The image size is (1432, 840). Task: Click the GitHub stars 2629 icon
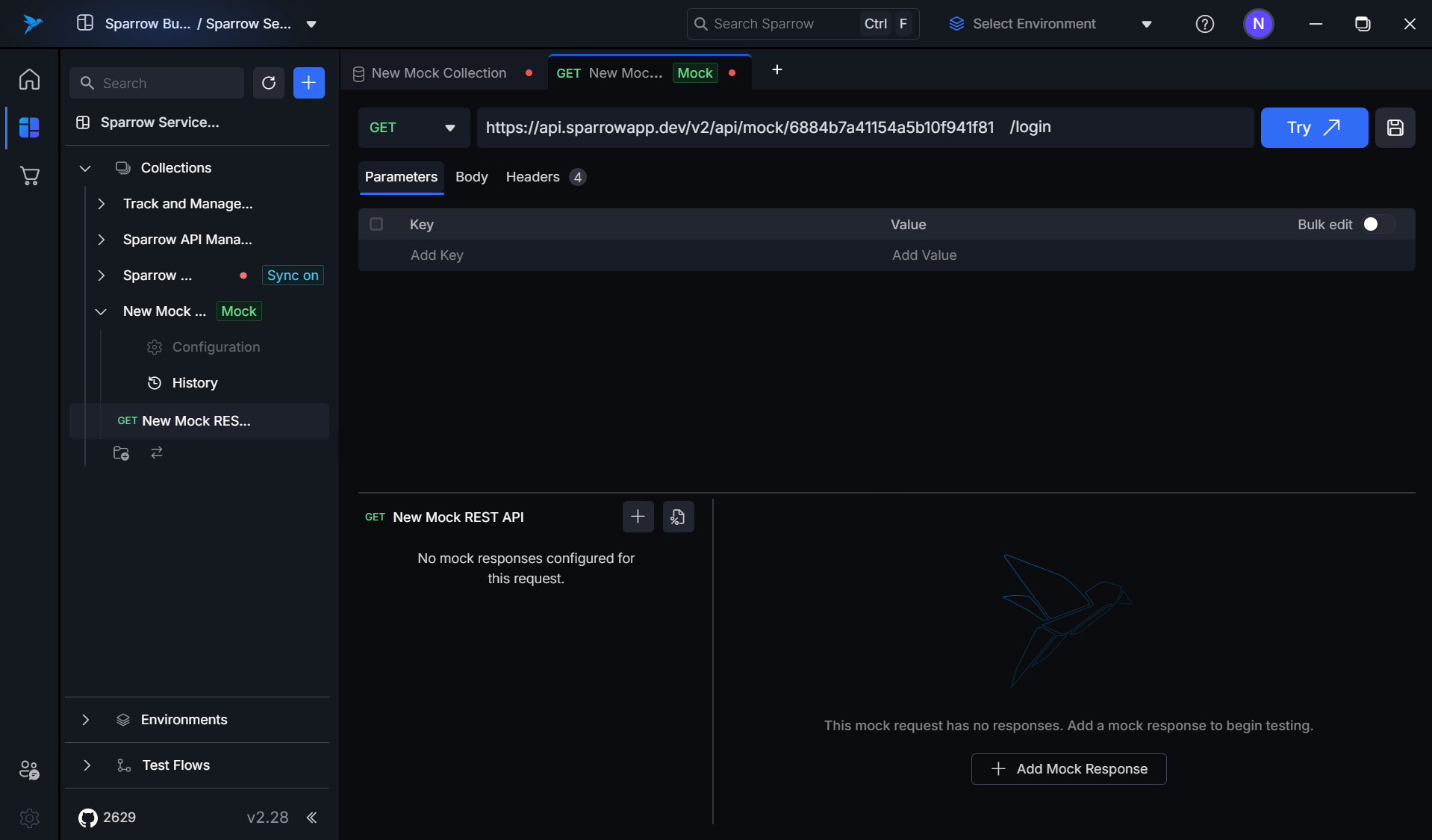87,818
